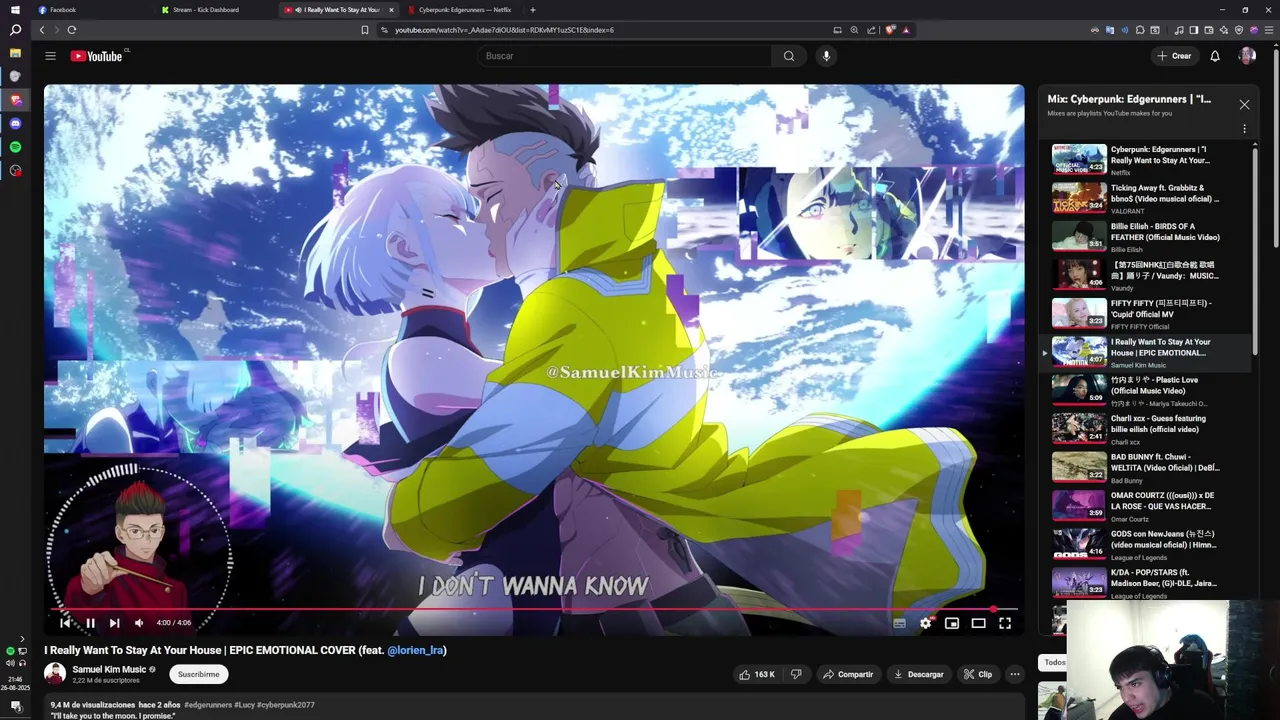The height and width of the screenshot is (720, 1280).
Task: Open the @lorien_lra mention link
Action: coord(415,650)
